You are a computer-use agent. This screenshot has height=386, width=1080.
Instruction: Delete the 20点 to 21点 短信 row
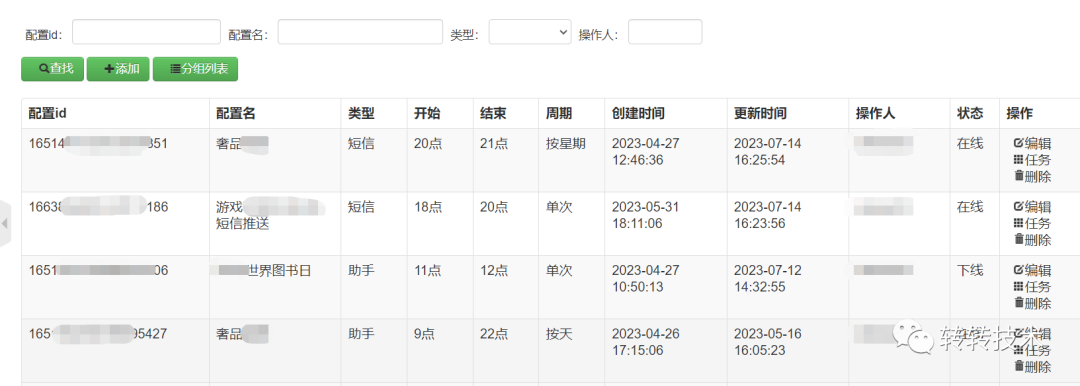pyautogui.click(x=1032, y=176)
